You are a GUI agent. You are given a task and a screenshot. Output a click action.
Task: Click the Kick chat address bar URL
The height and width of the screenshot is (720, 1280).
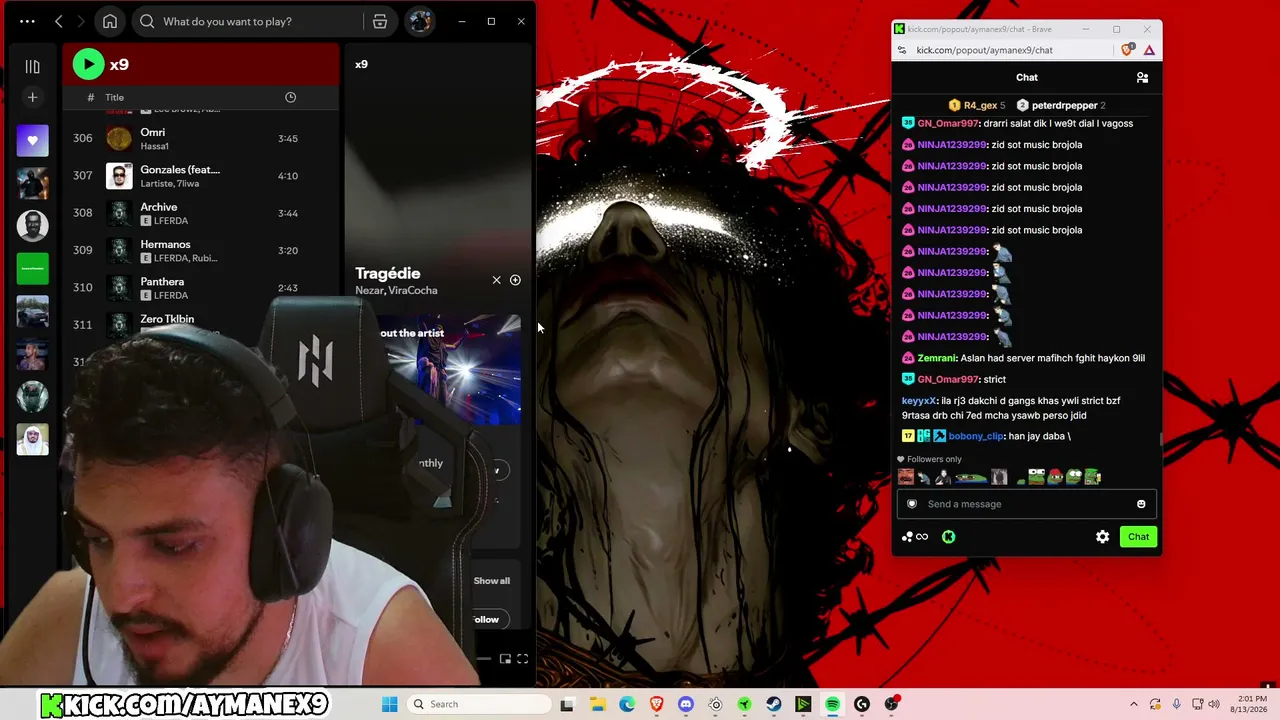click(984, 50)
